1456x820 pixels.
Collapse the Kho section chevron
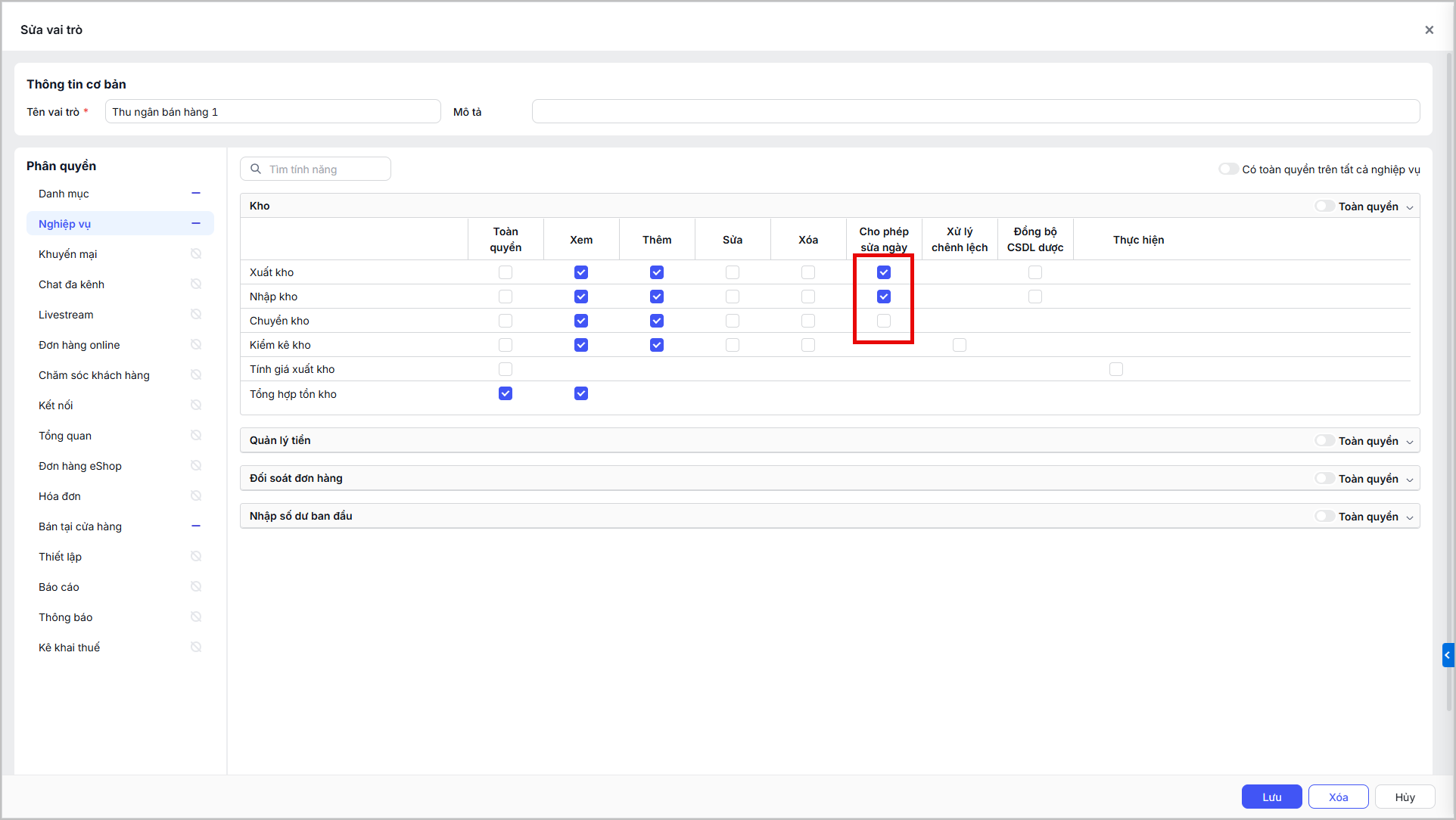1410,207
